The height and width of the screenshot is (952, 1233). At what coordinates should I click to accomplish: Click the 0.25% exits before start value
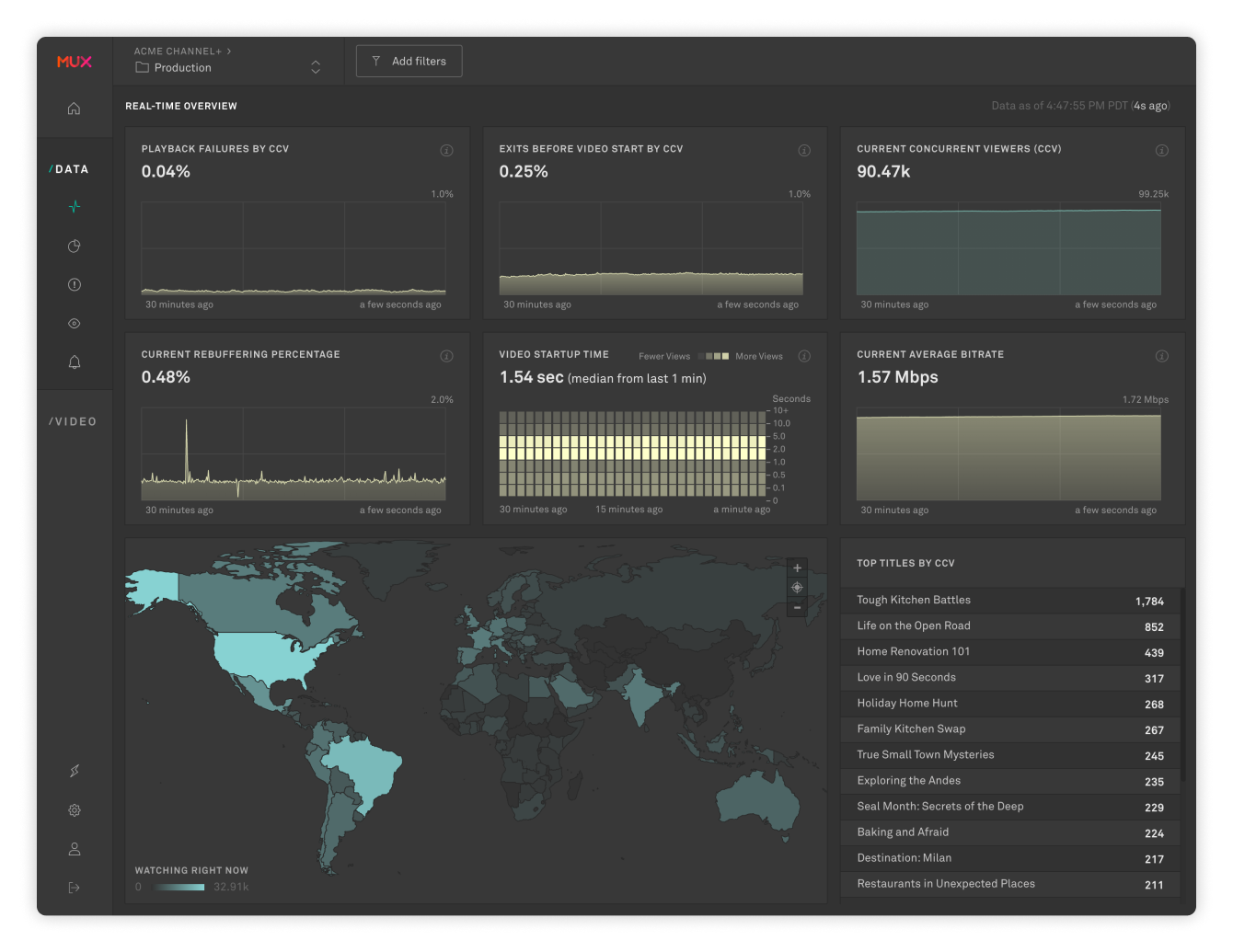tap(524, 171)
